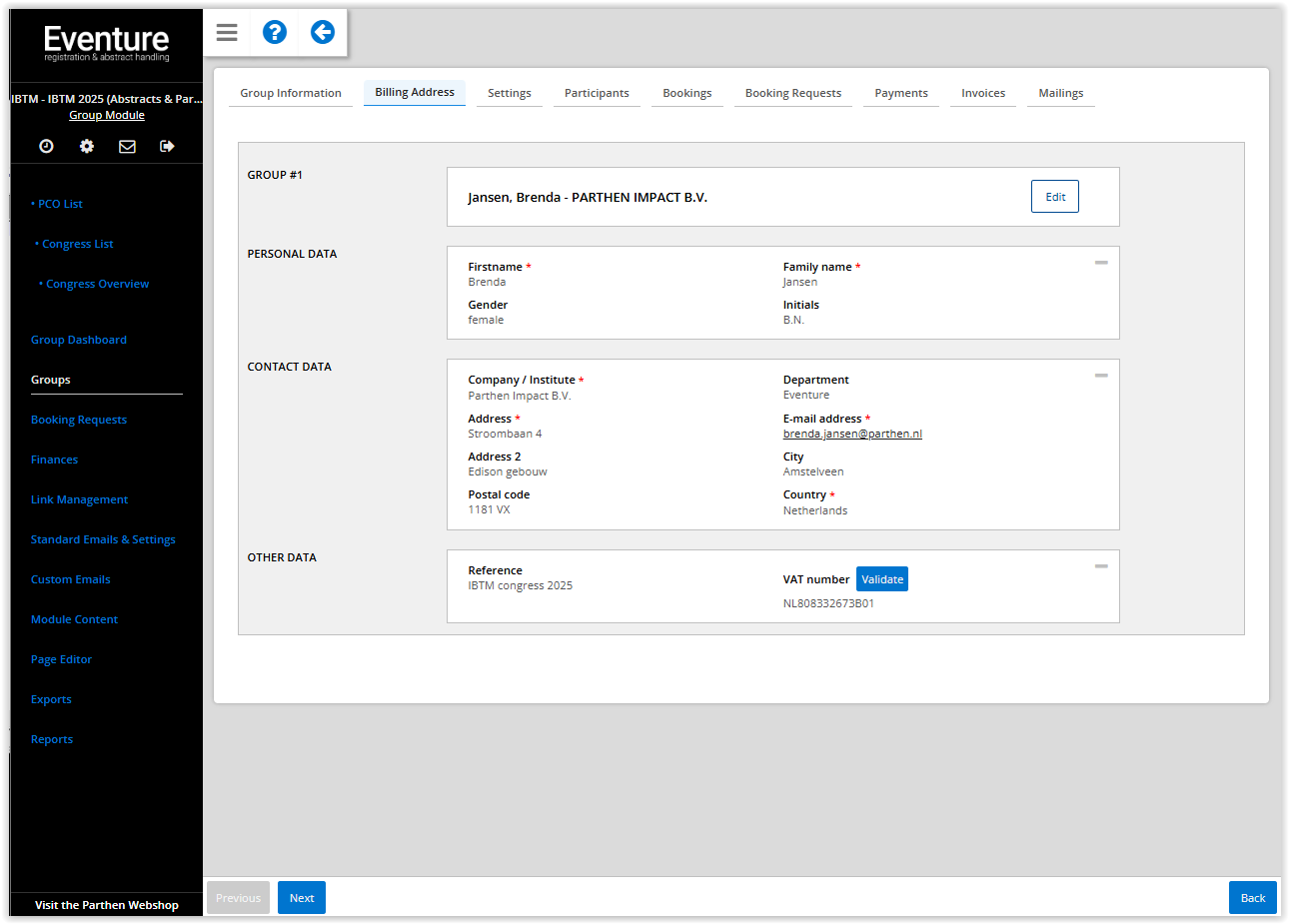Visit the Parthen Webshop link
Screen dimensions: 1289x924
coord(107,905)
